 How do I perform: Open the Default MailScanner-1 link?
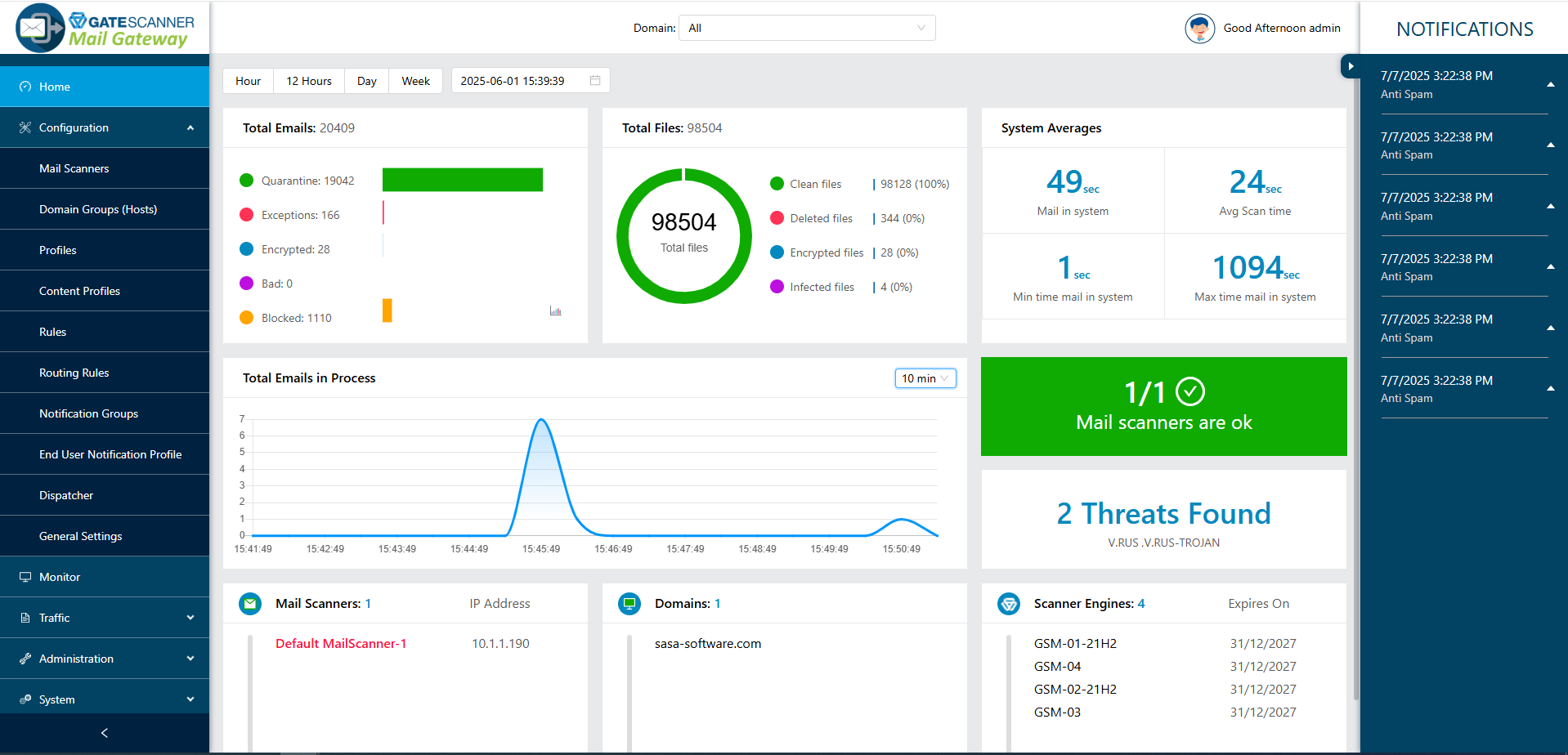(x=341, y=644)
